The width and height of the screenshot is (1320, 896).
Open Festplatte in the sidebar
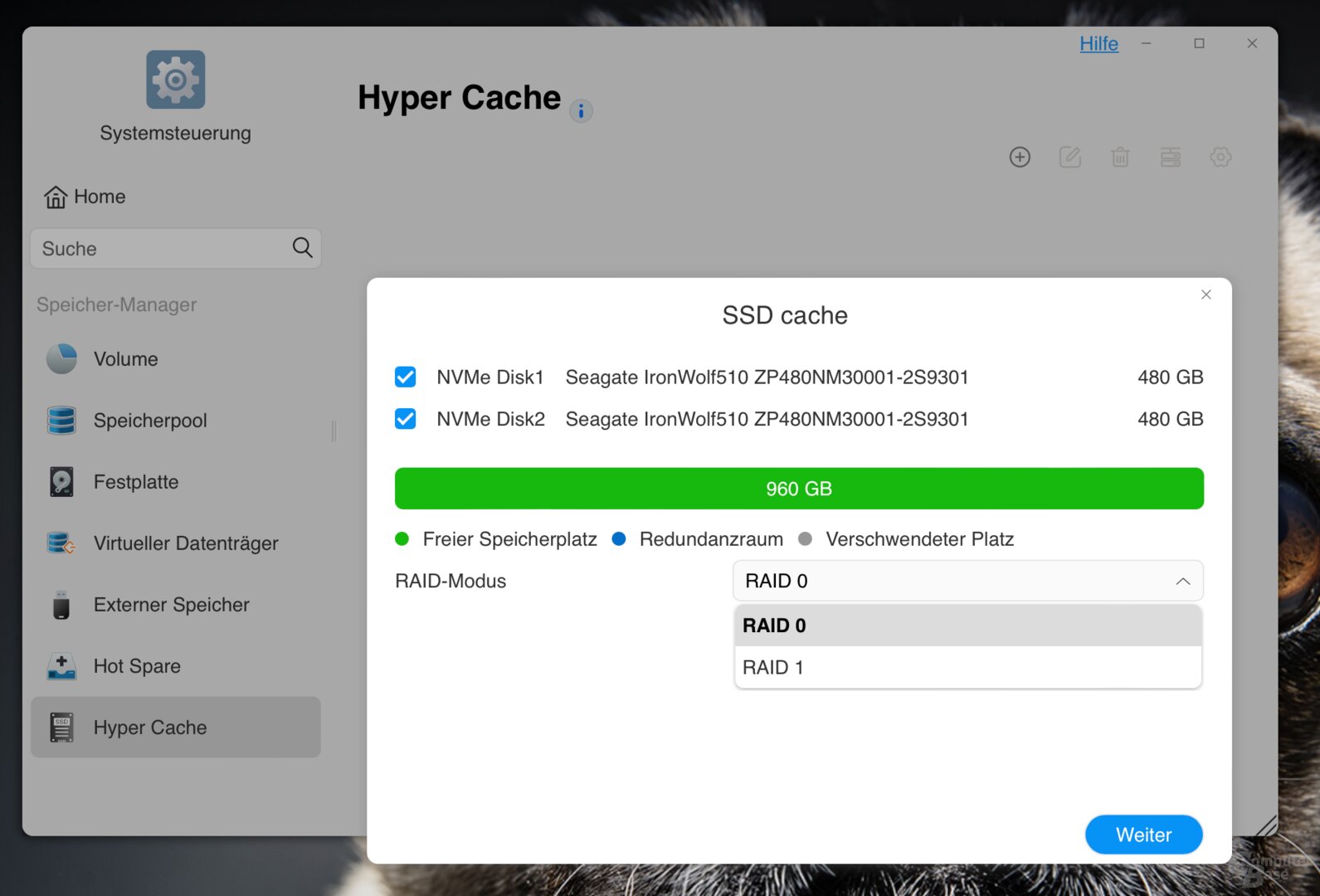click(136, 482)
